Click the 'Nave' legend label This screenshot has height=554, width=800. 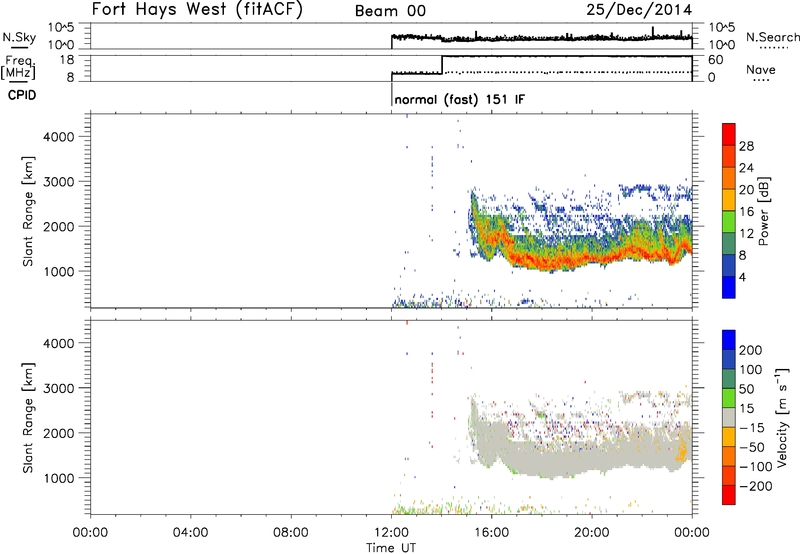(760, 70)
